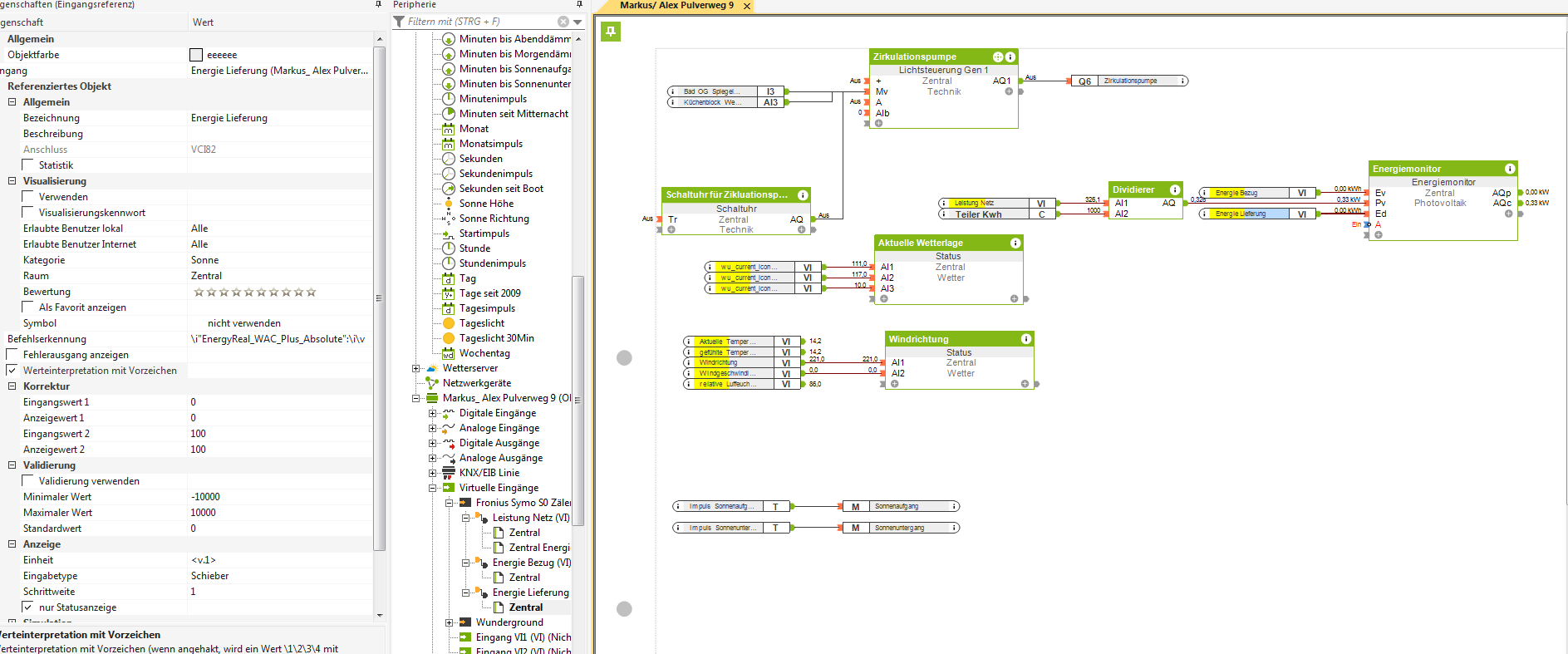Image resolution: width=1568 pixels, height=654 pixels.
Task: Toggle the Visualisierungskennwort checkbox
Action: tap(28, 213)
